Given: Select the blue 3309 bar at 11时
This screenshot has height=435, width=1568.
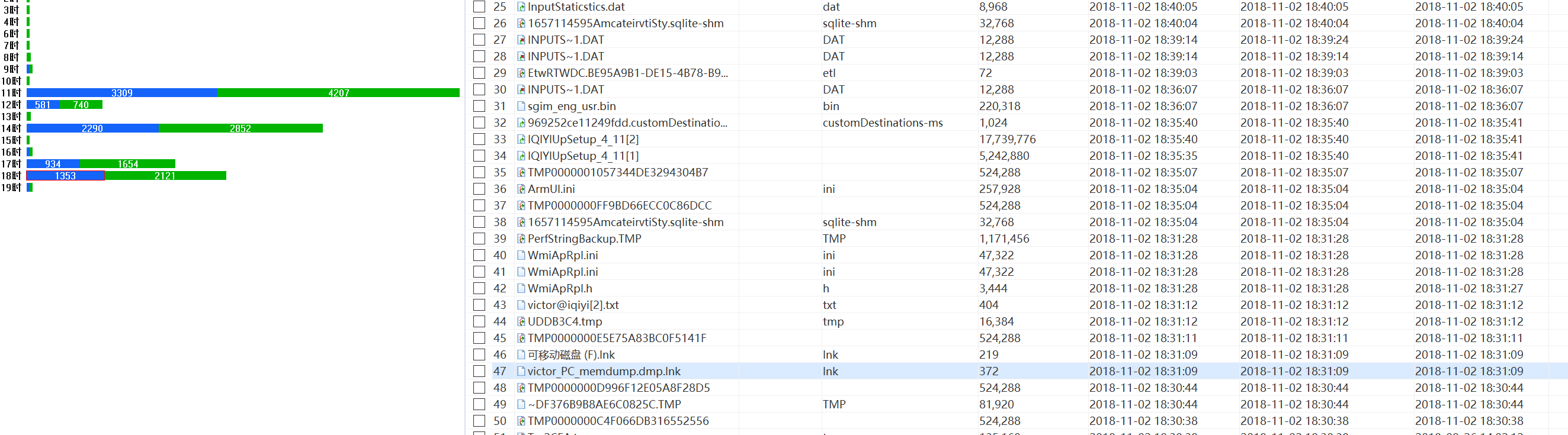Looking at the screenshot, I should click(122, 93).
